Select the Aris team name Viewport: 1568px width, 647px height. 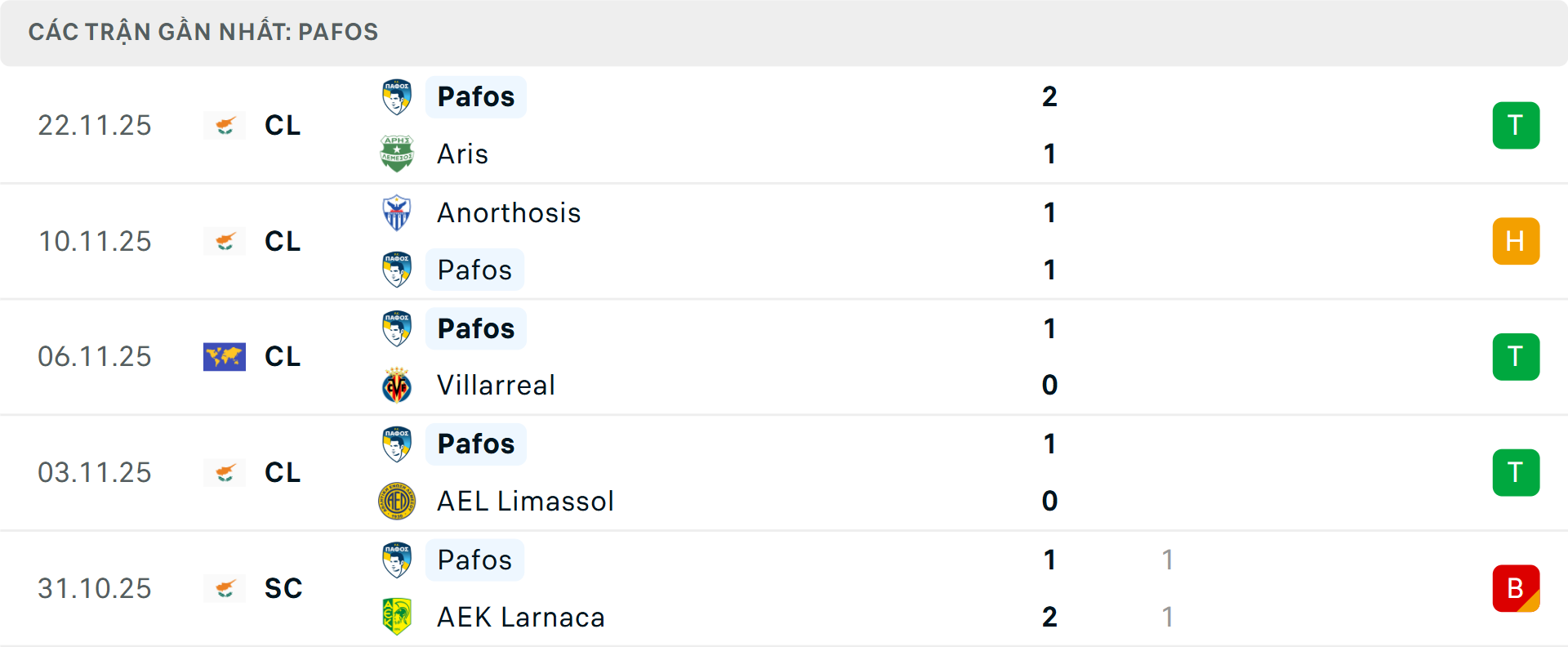(x=462, y=154)
